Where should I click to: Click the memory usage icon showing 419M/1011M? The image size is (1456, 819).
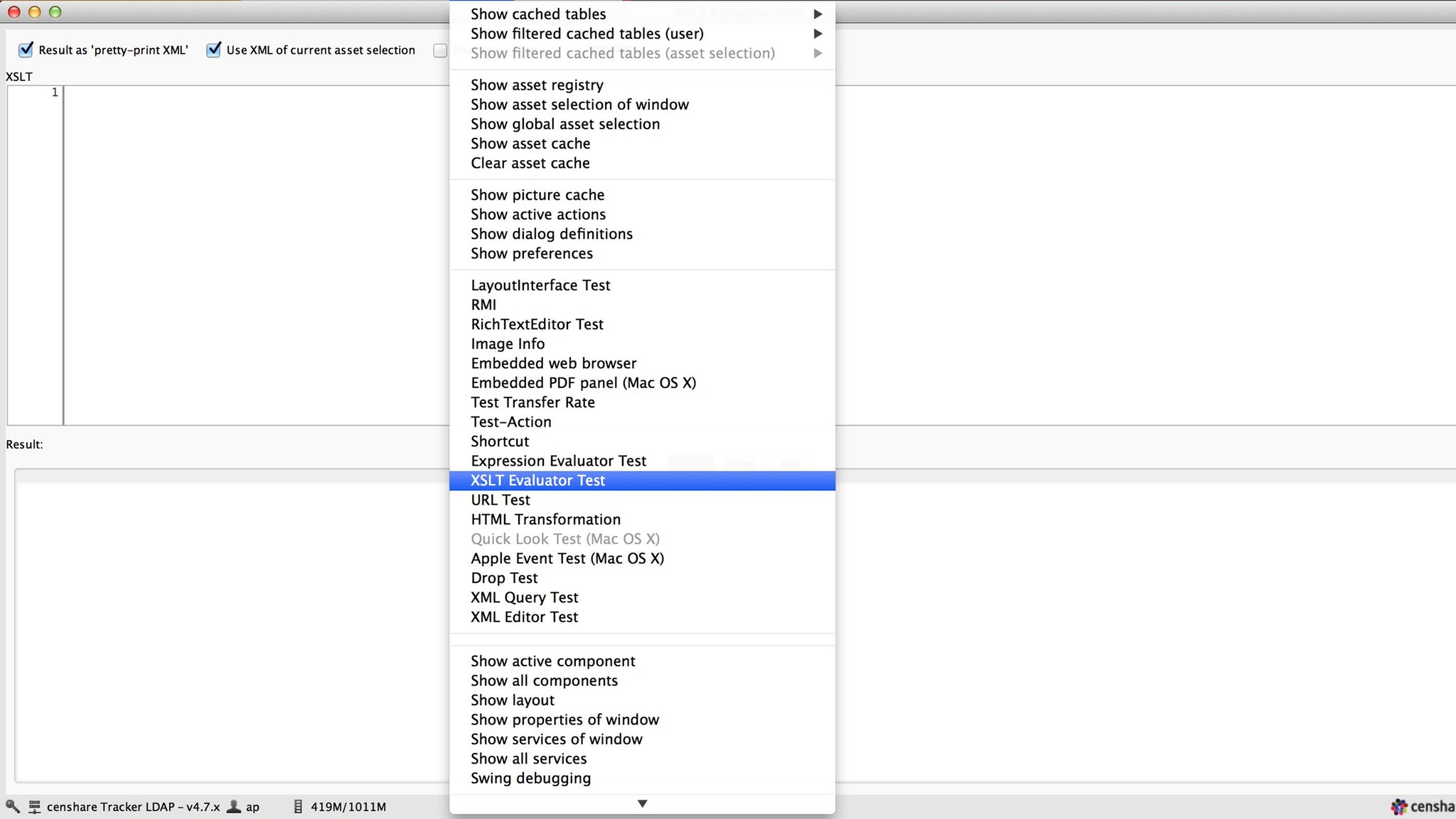coord(297,806)
